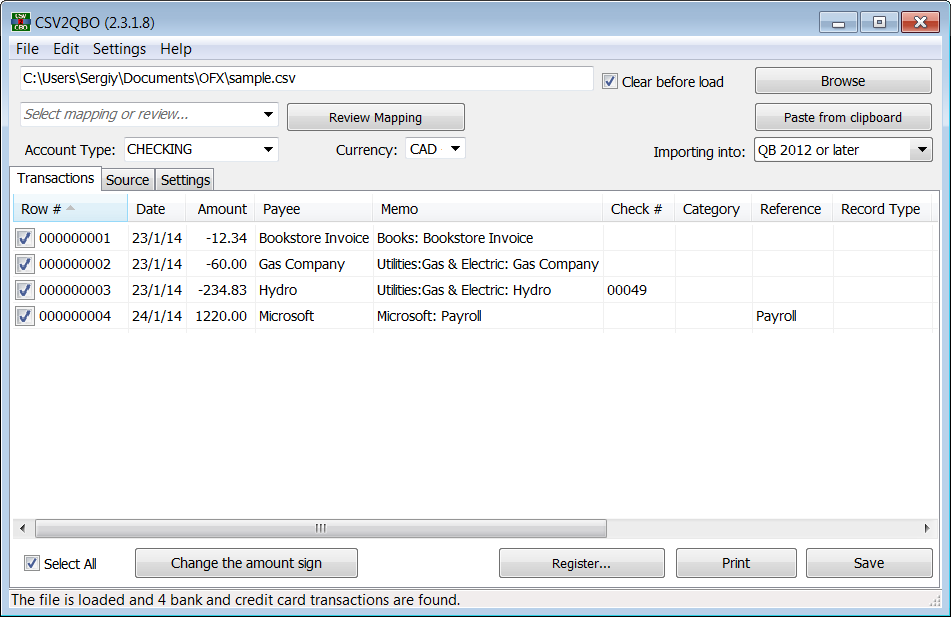Click the horizontal scrollbar thumb
This screenshot has width=951, height=617.
(321, 528)
